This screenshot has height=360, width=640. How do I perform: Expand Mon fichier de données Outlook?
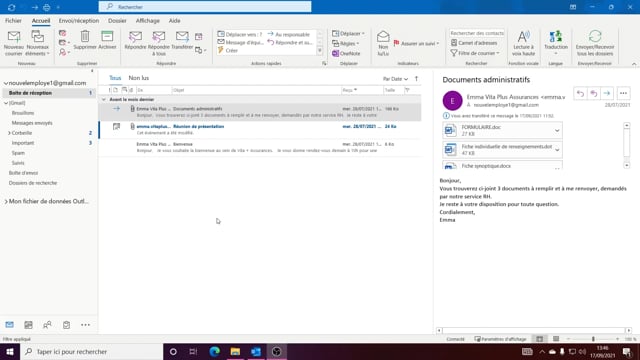click(6, 202)
